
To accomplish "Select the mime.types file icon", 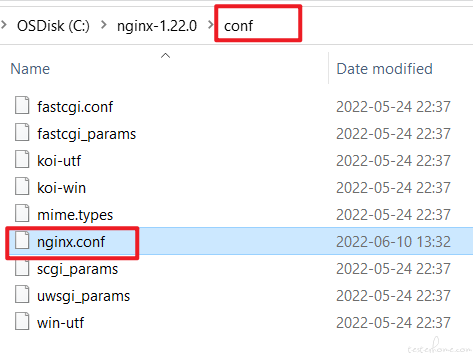I will tap(22, 213).
